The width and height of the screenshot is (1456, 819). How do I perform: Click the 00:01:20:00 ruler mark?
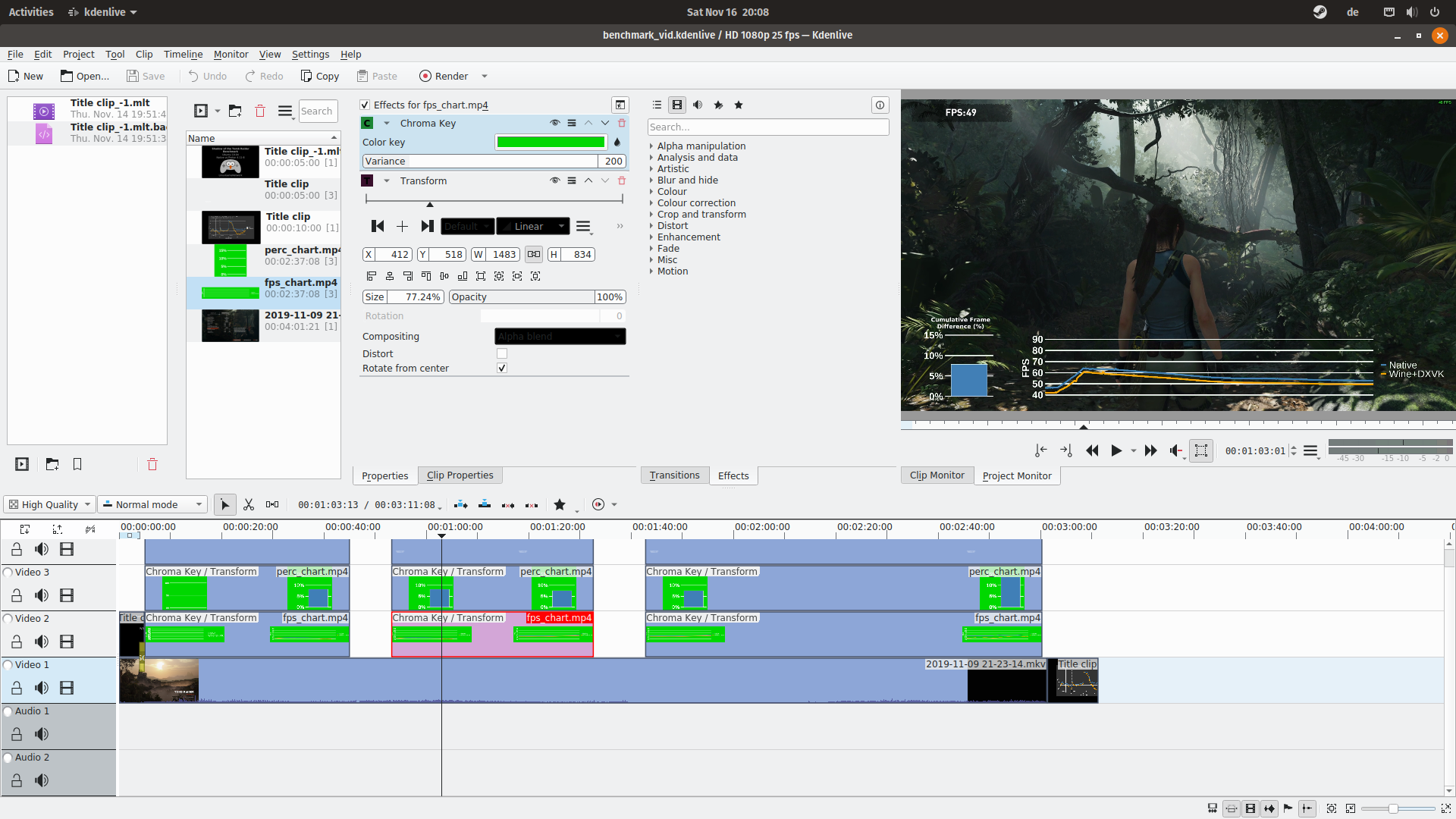[x=557, y=527]
